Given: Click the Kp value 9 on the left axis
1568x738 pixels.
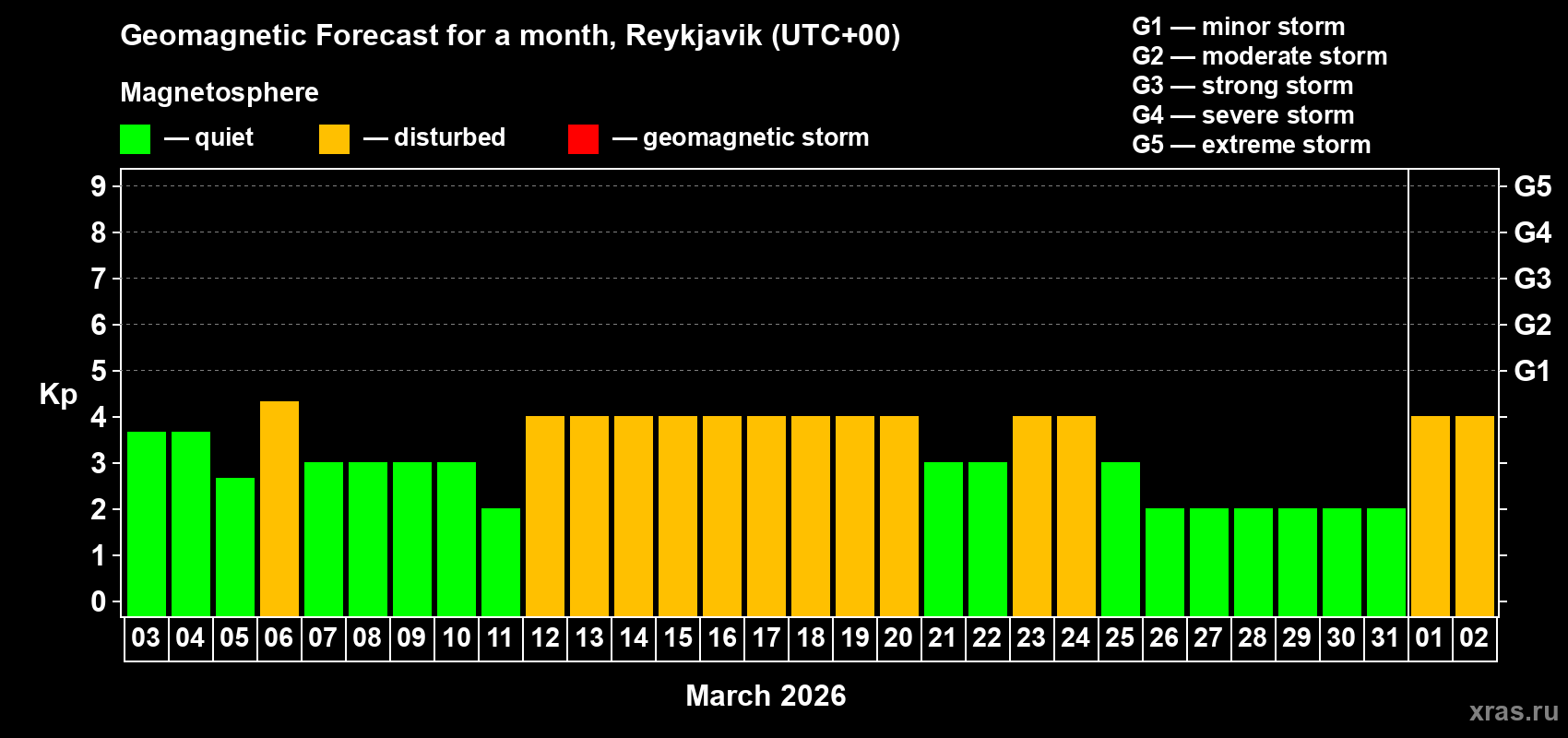Looking at the screenshot, I should 99,186.
